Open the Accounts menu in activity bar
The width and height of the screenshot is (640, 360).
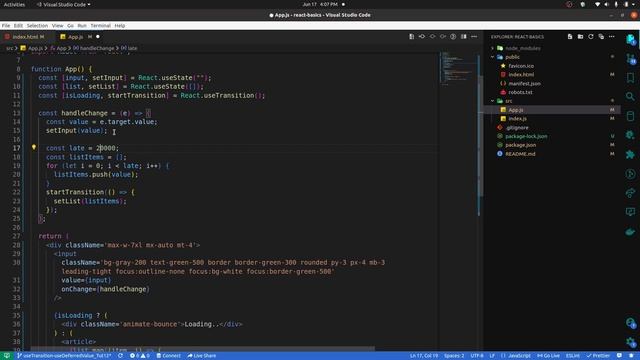[x=631, y=323]
